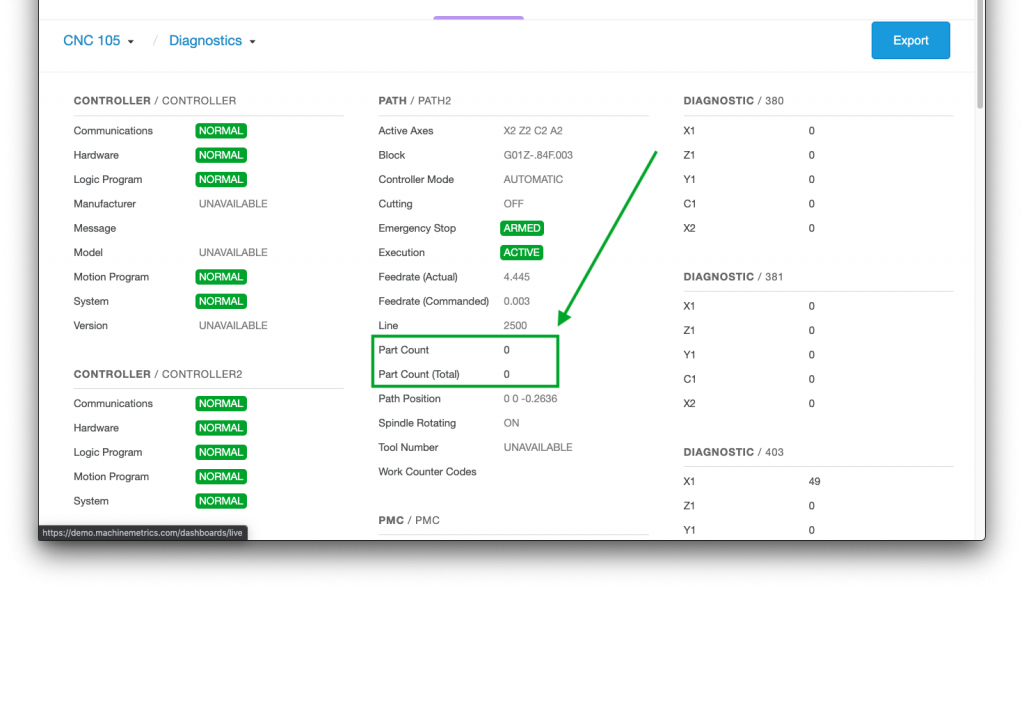Click NORMAL badge for Motion Program under CONTROLLER2
Image resolution: width=1024 pixels, height=707 pixels.
point(220,477)
